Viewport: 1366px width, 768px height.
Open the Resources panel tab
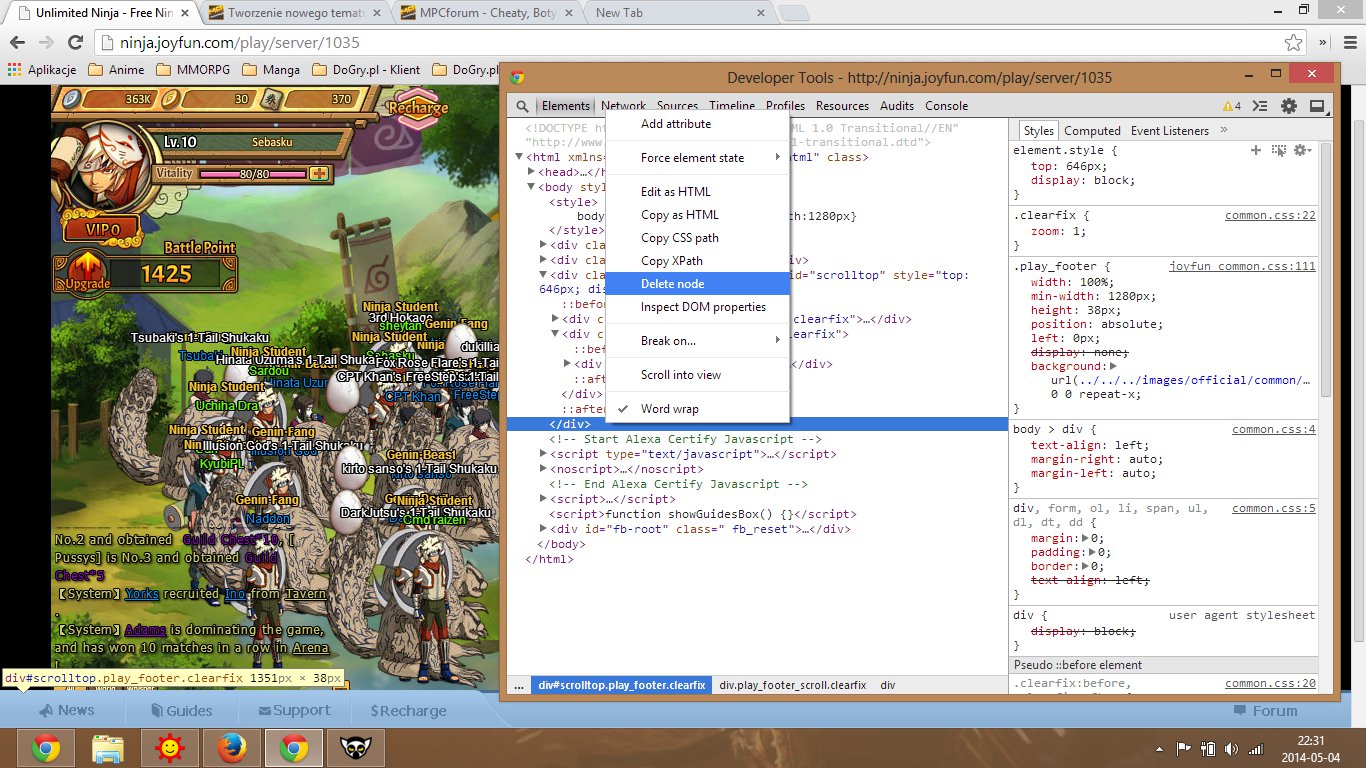(842, 106)
